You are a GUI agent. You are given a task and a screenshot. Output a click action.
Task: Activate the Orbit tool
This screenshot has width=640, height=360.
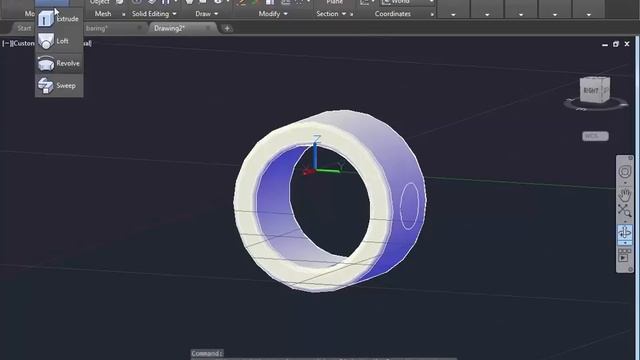(624, 232)
